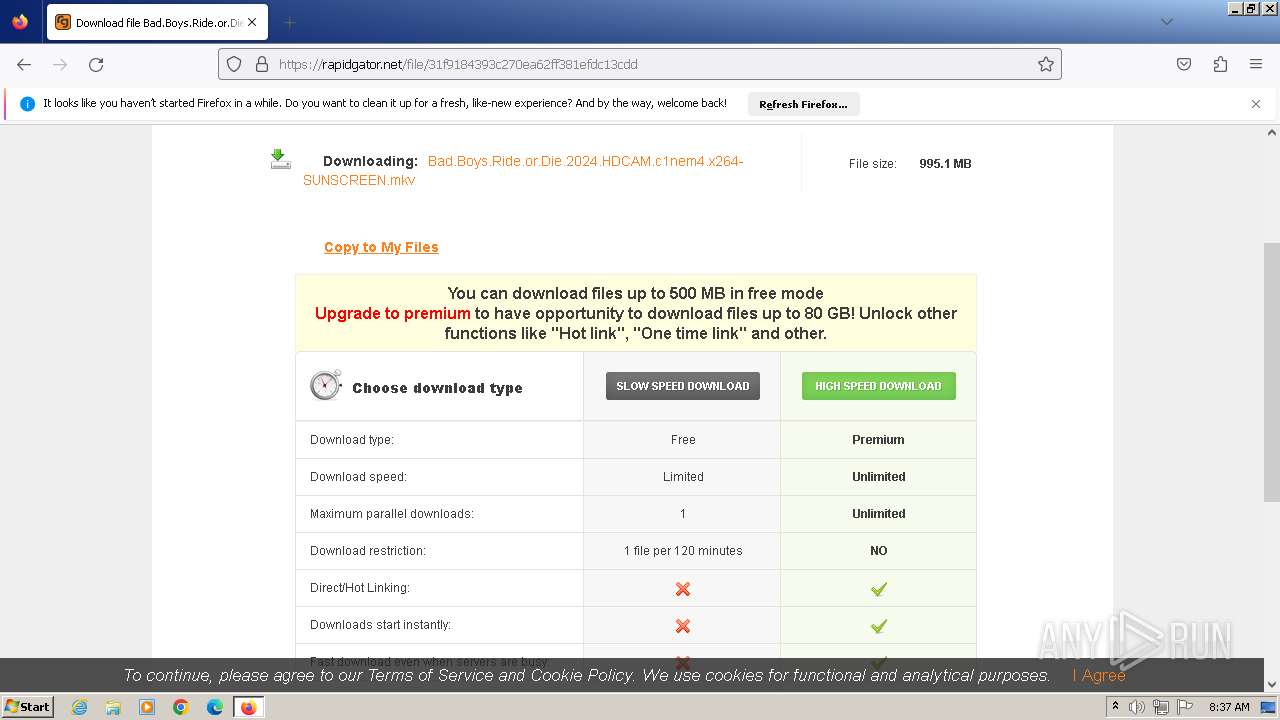
Task: Open the Firefox hamburger menu
Action: [x=1256, y=64]
